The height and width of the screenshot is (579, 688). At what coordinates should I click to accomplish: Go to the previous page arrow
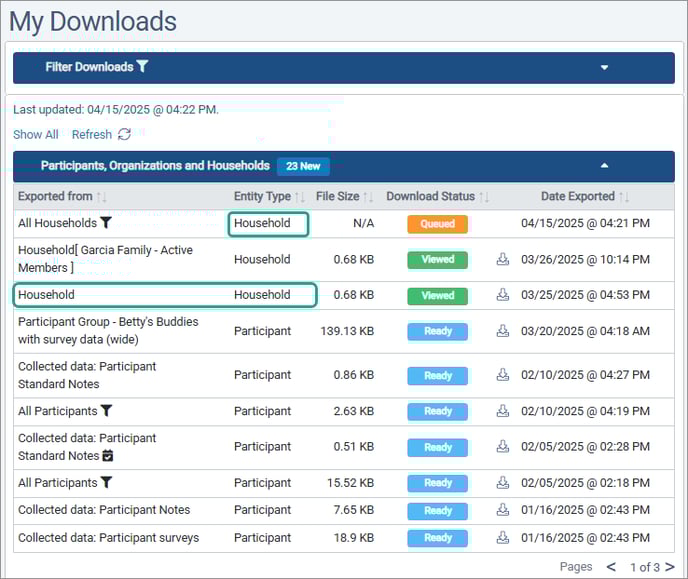tap(611, 567)
